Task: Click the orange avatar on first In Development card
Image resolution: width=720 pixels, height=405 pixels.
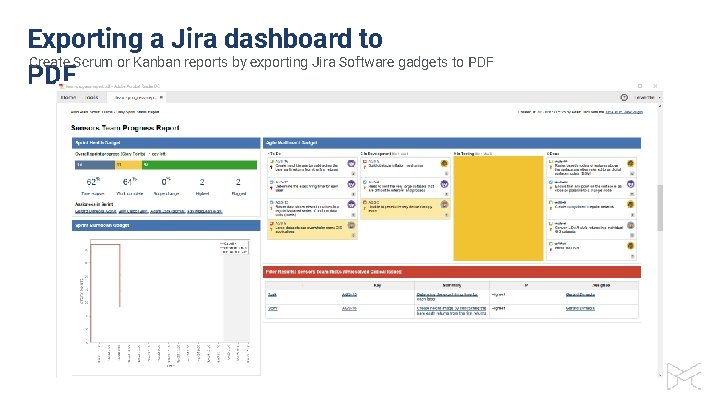Action: click(x=444, y=163)
